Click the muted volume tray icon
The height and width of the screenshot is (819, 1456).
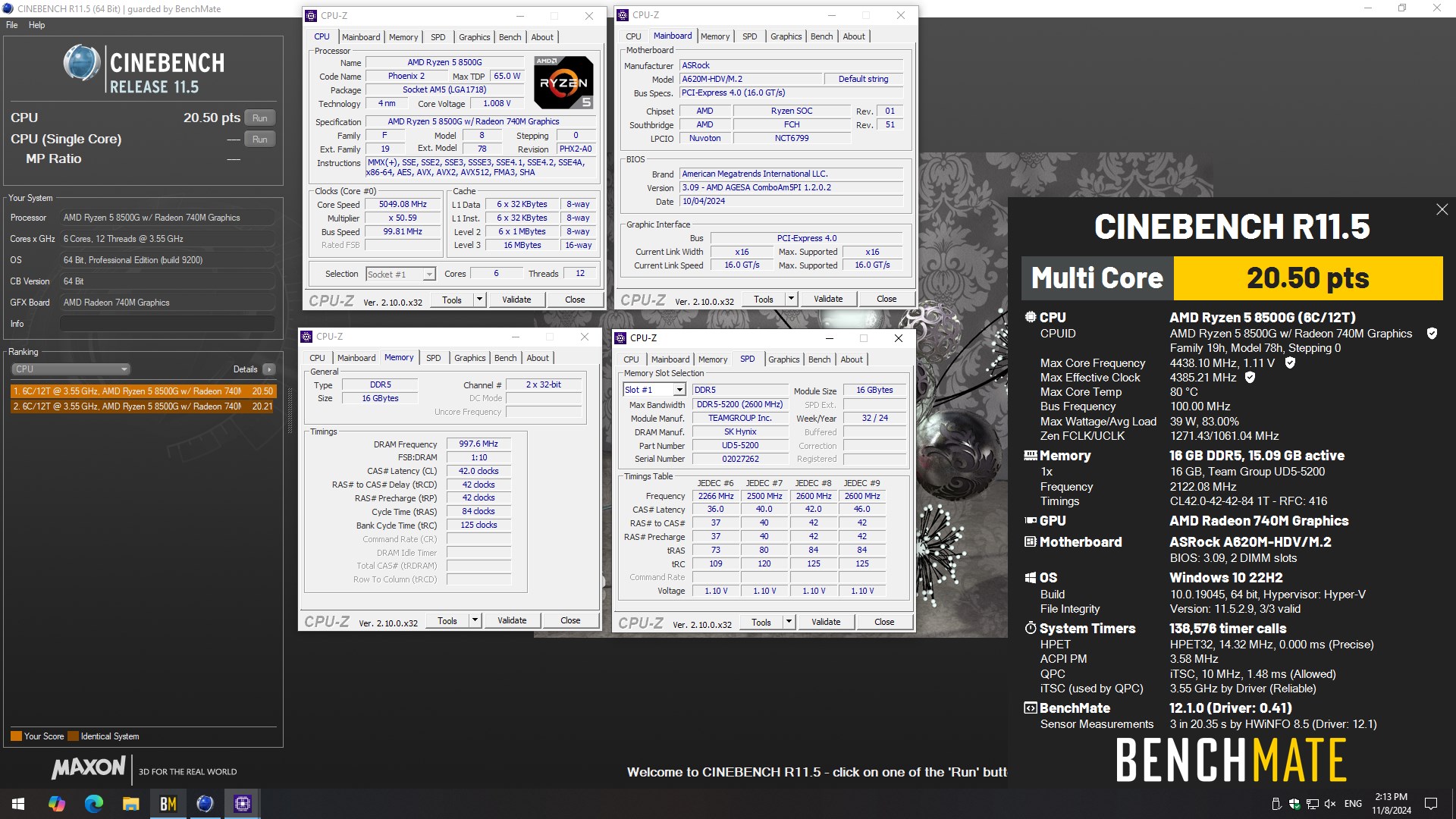point(1330,804)
